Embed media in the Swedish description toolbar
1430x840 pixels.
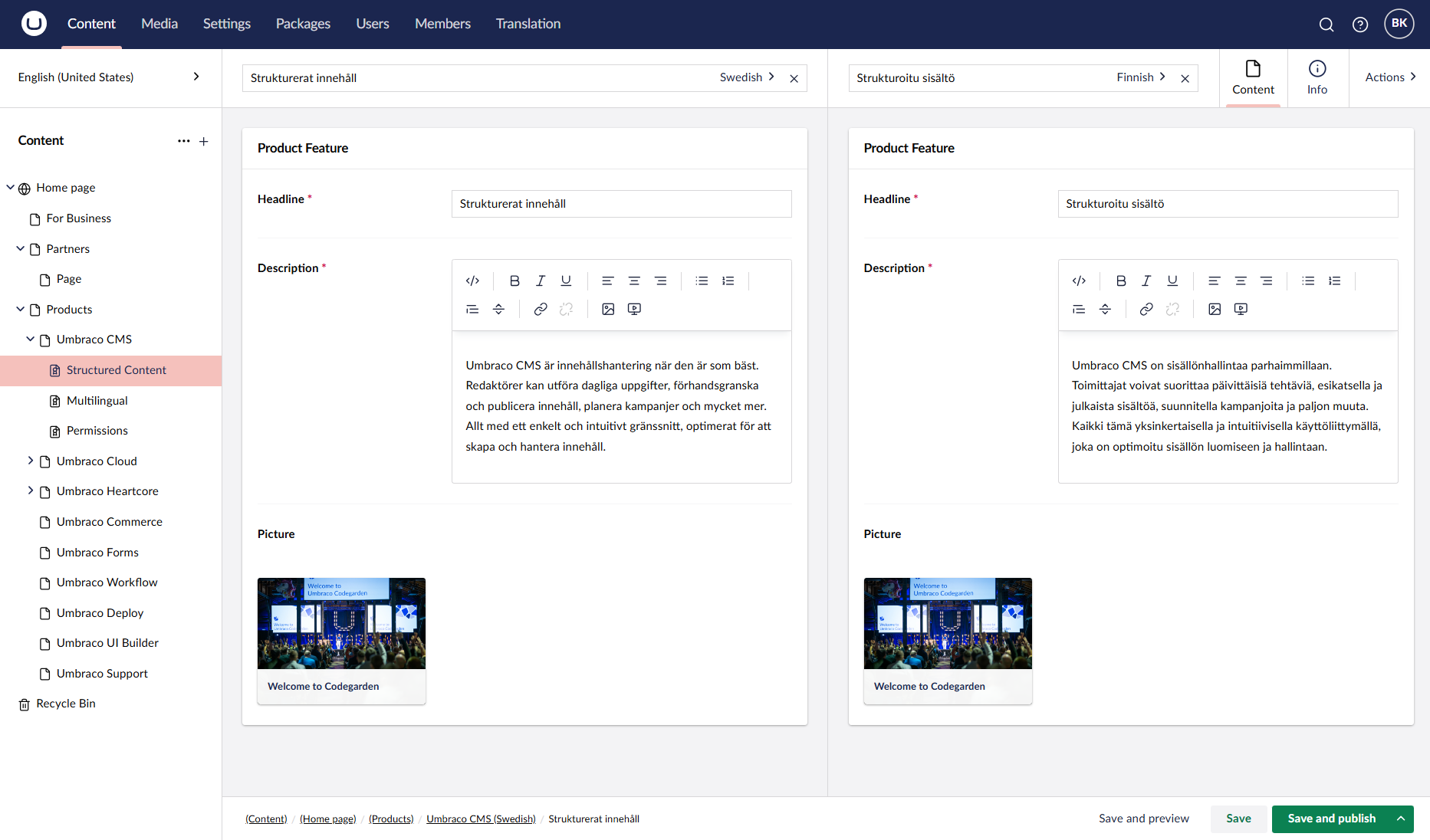634,309
